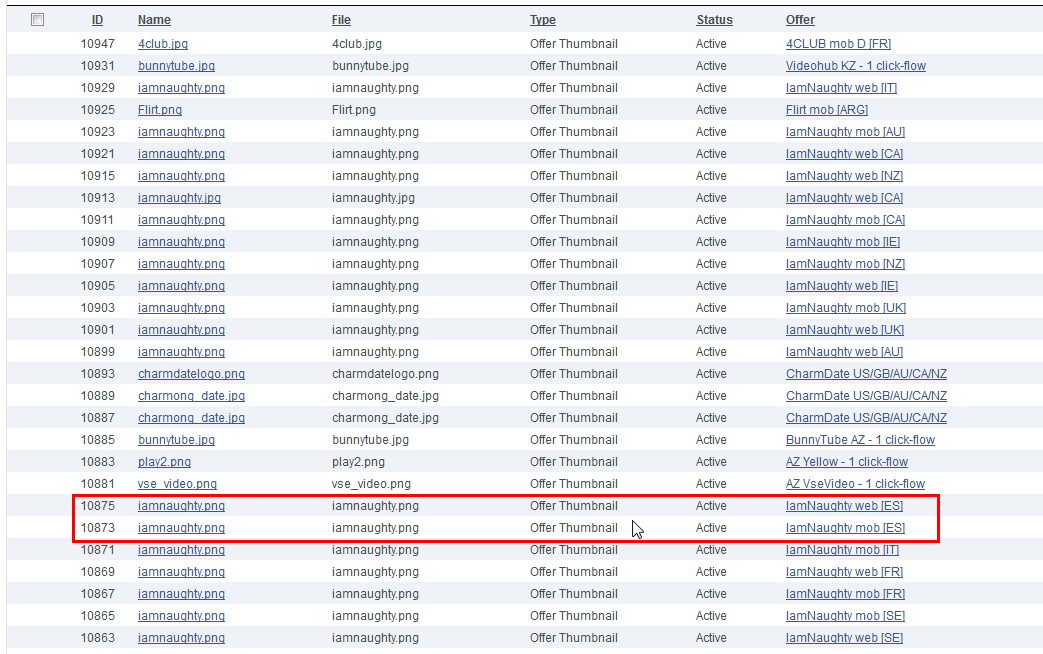Go to the IamNaughty web [FR] offer
Image resolution: width=1043 pixels, height=654 pixels.
tap(844, 572)
